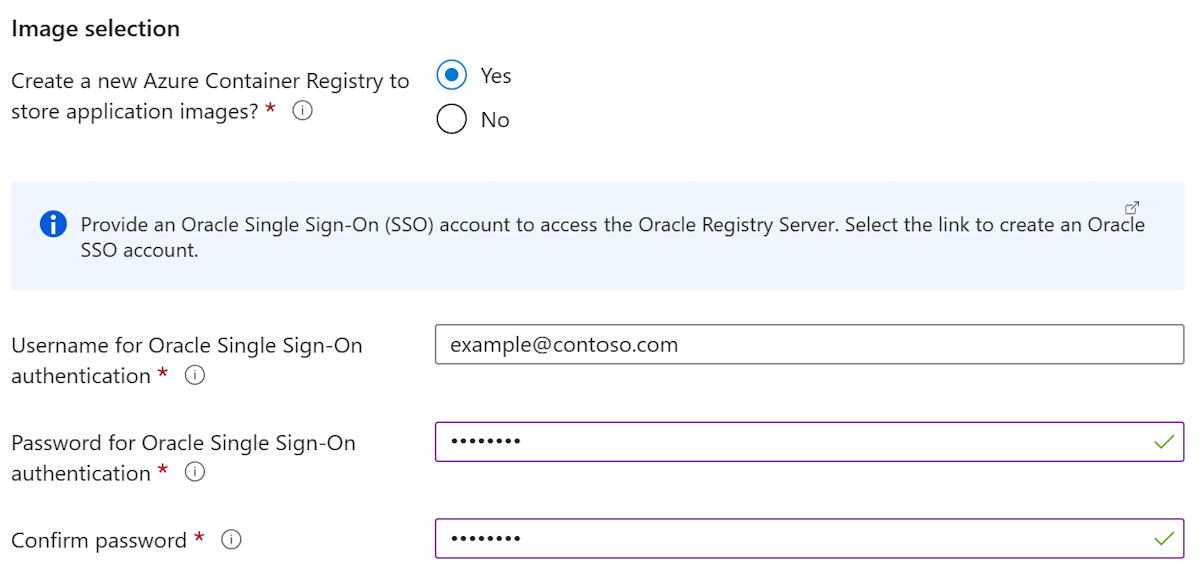Click the info icon beside the Container Registry question
Image resolution: width=1200 pixels, height=580 pixels.
[303, 111]
